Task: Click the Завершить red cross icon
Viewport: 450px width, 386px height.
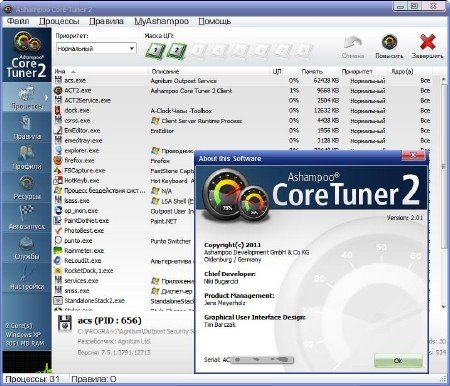Action: point(427,43)
